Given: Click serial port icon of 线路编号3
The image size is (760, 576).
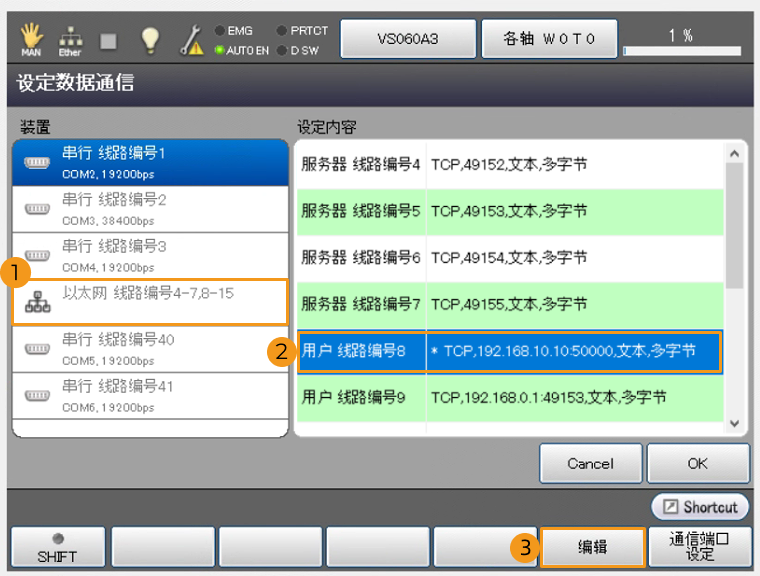Looking at the screenshot, I should tap(37, 255).
